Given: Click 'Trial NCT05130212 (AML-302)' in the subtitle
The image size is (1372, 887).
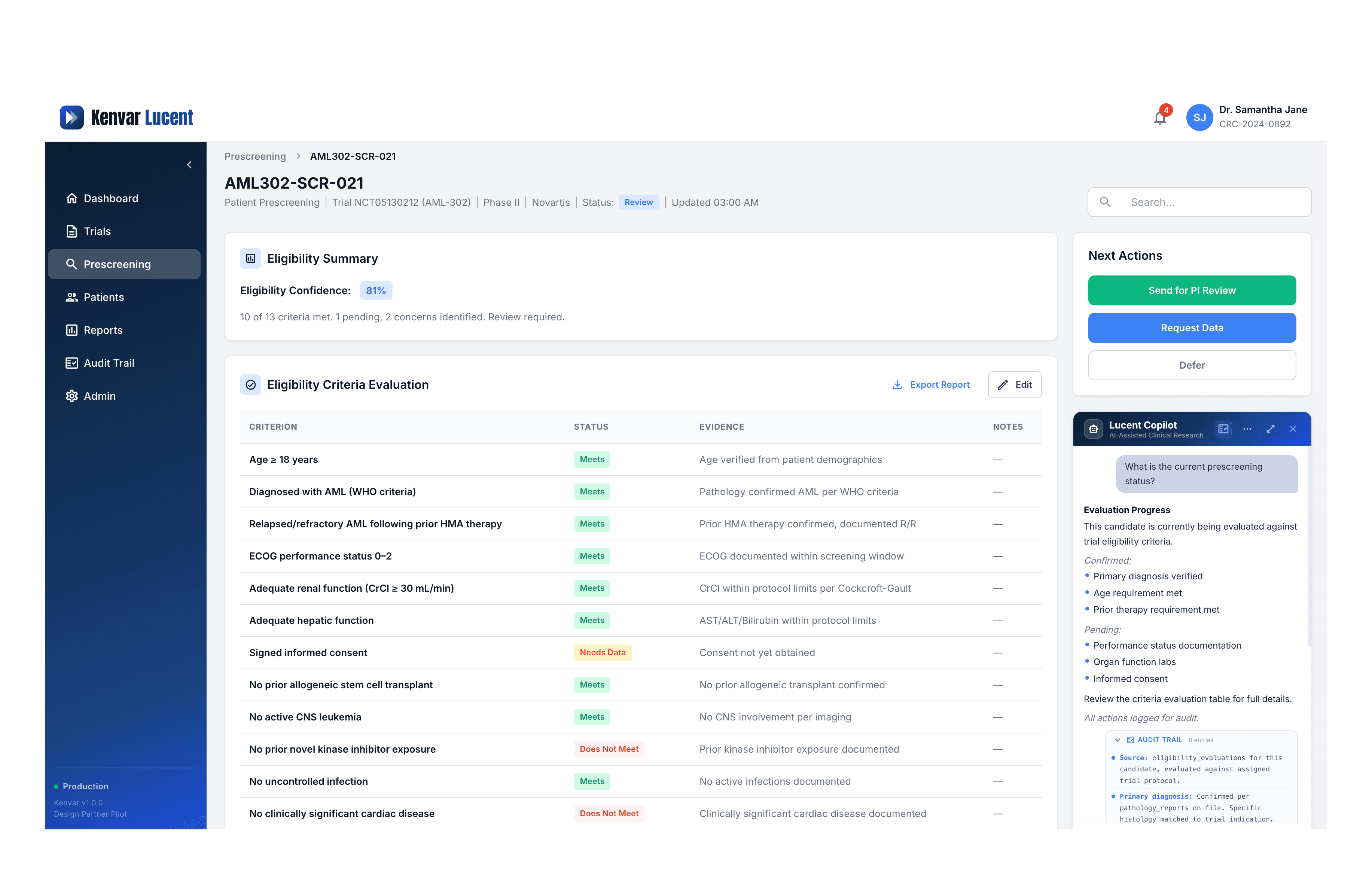Looking at the screenshot, I should 402,203.
